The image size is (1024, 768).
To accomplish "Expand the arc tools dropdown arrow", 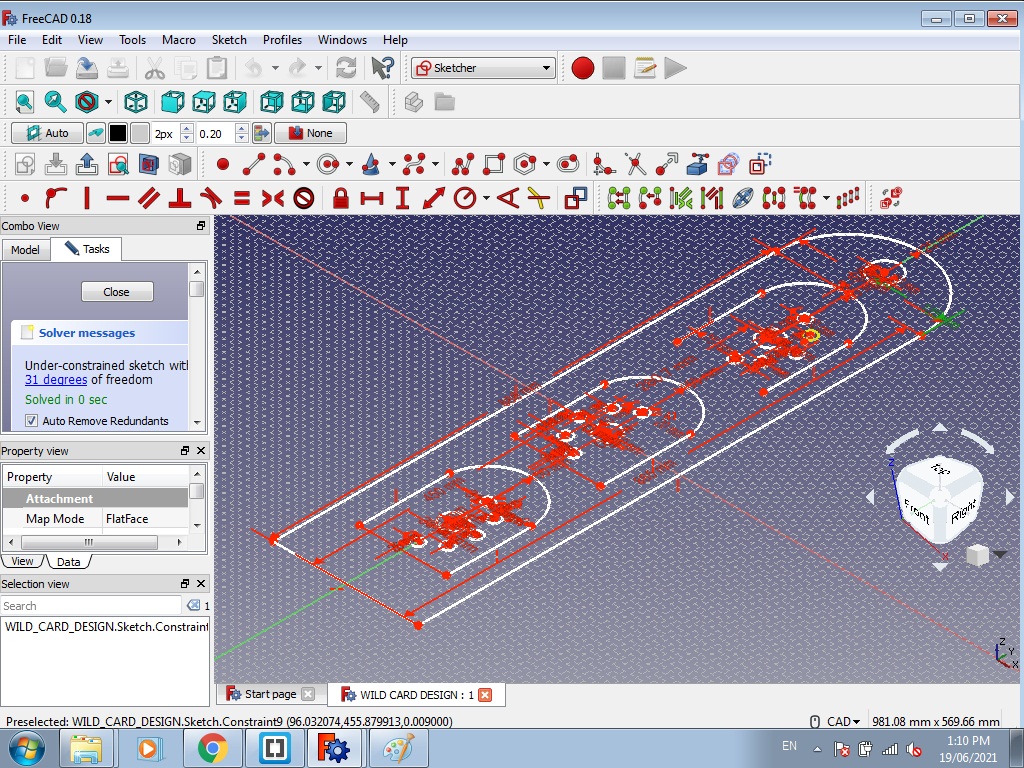I will [306, 165].
